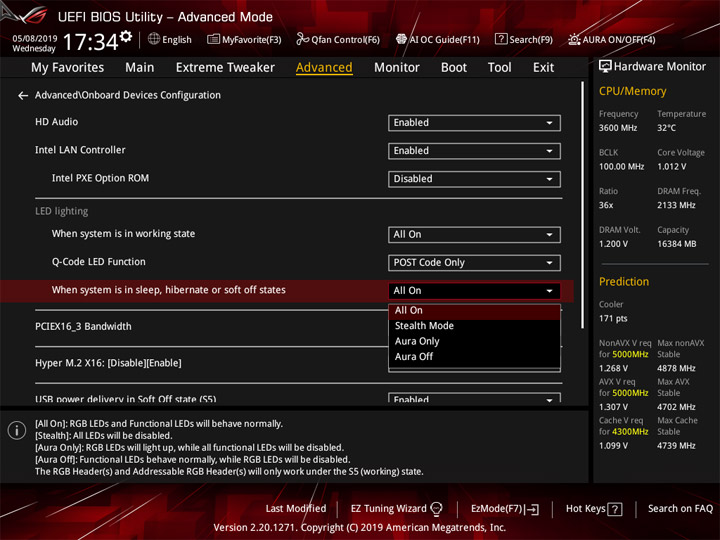This screenshot has height=540, width=720.
Task: Click the 16384 MB capacity value
Action: point(676,244)
